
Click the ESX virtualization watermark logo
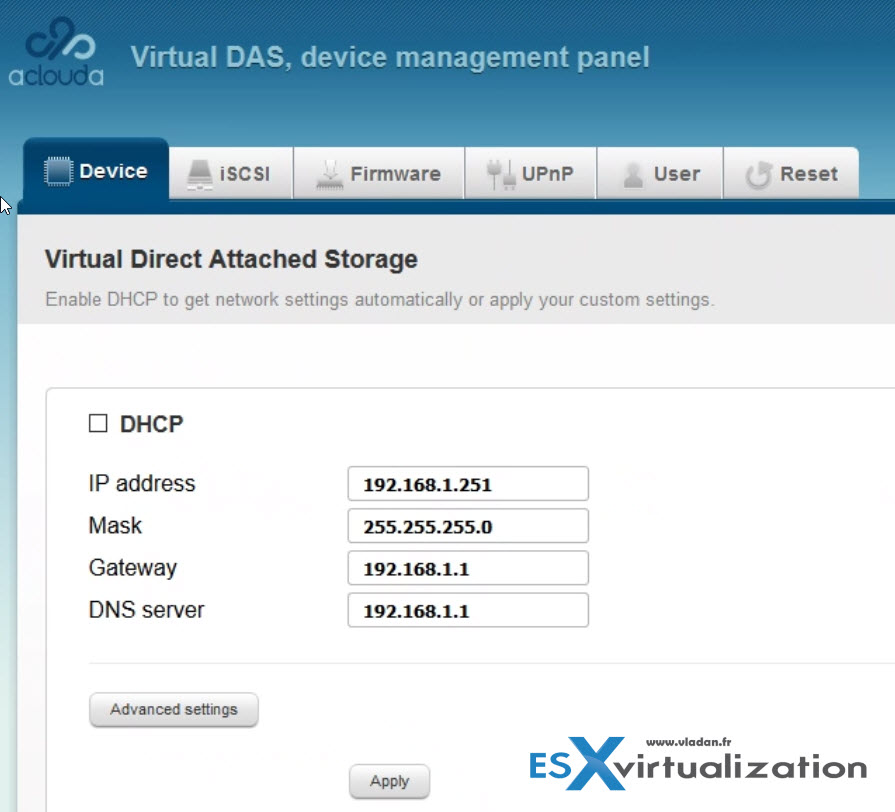[698, 763]
